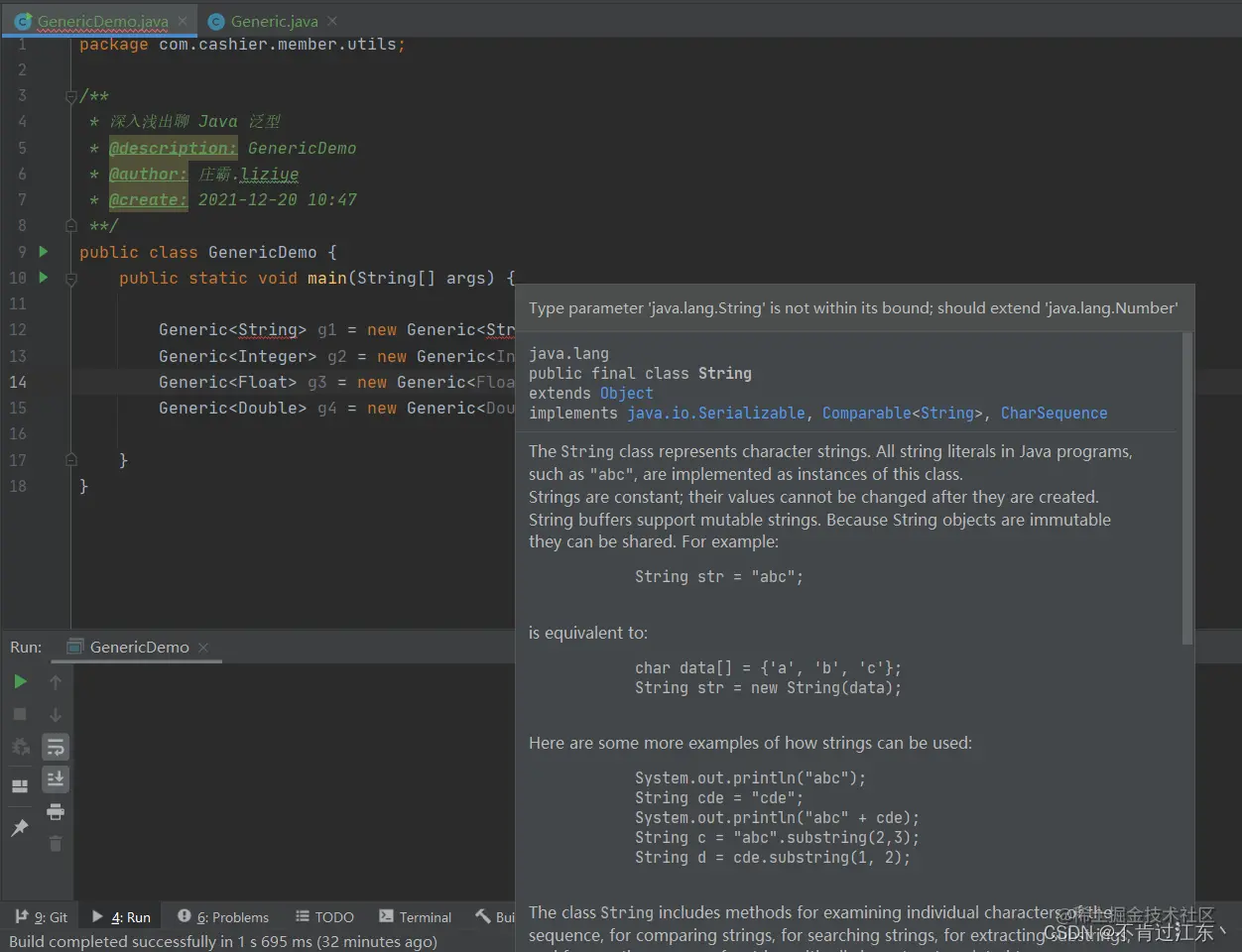This screenshot has width=1242, height=952.
Task: Select the GenericDemo tab in Run panel
Action: 140,647
